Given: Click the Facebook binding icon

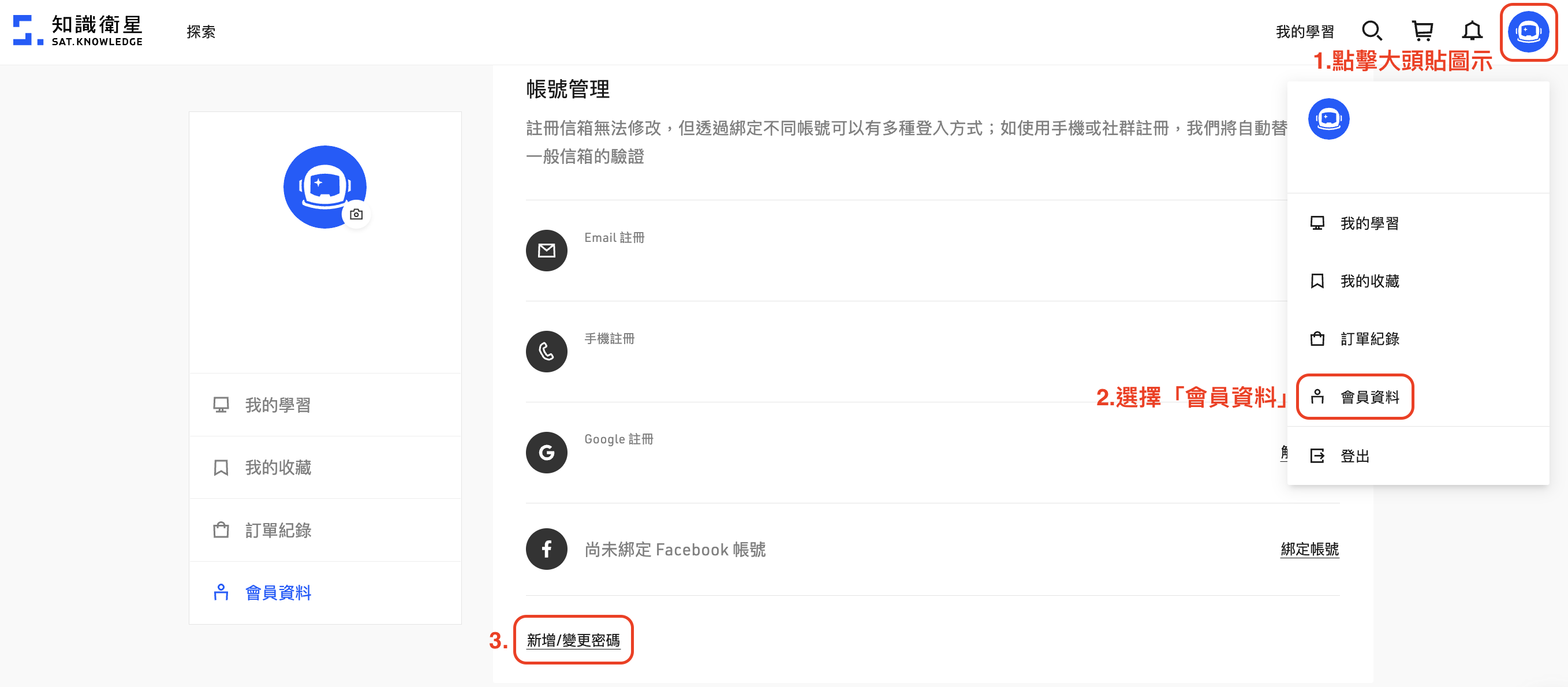Looking at the screenshot, I should (x=546, y=549).
